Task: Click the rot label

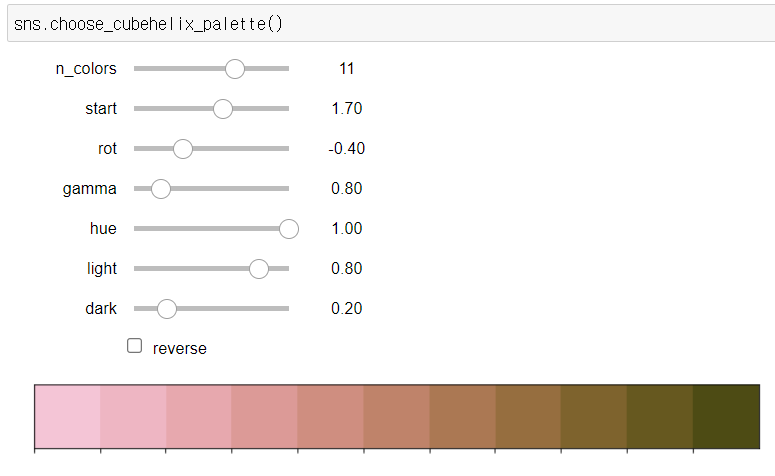Action: point(107,149)
